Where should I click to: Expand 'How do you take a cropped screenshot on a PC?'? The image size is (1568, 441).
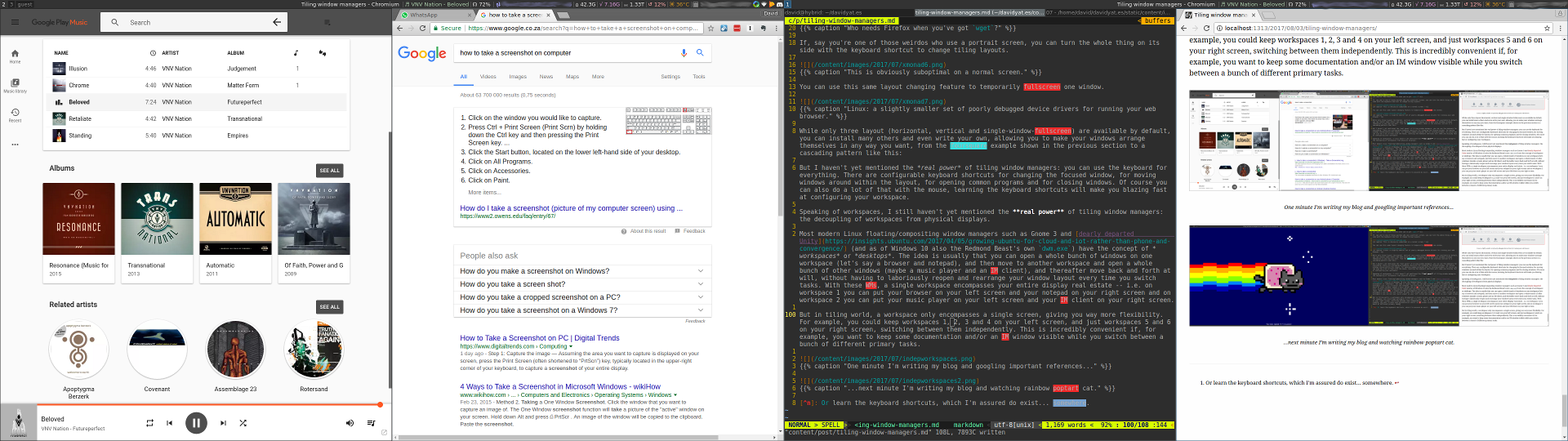581,297
